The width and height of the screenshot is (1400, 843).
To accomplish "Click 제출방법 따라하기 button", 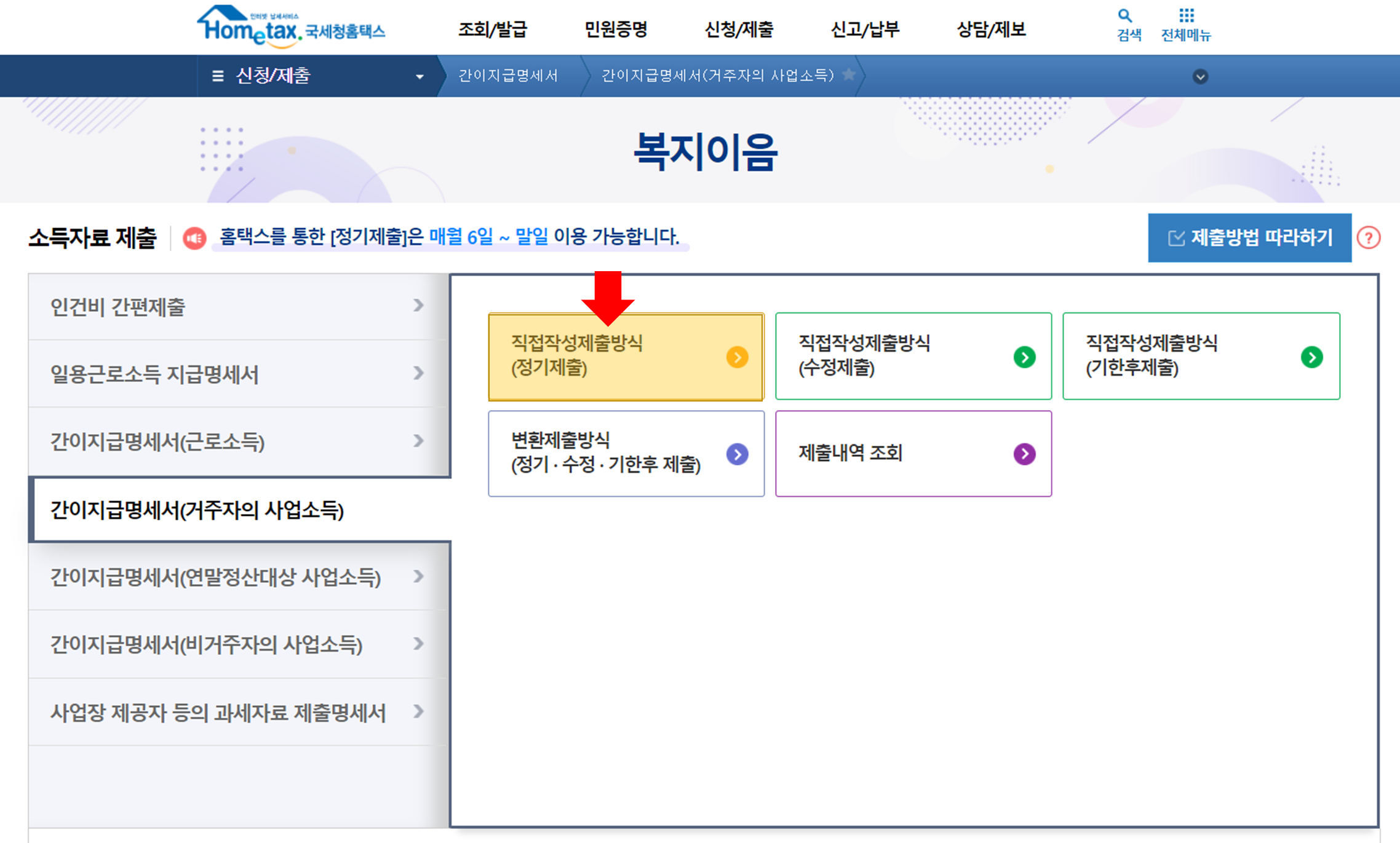I will click(1249, 238).
